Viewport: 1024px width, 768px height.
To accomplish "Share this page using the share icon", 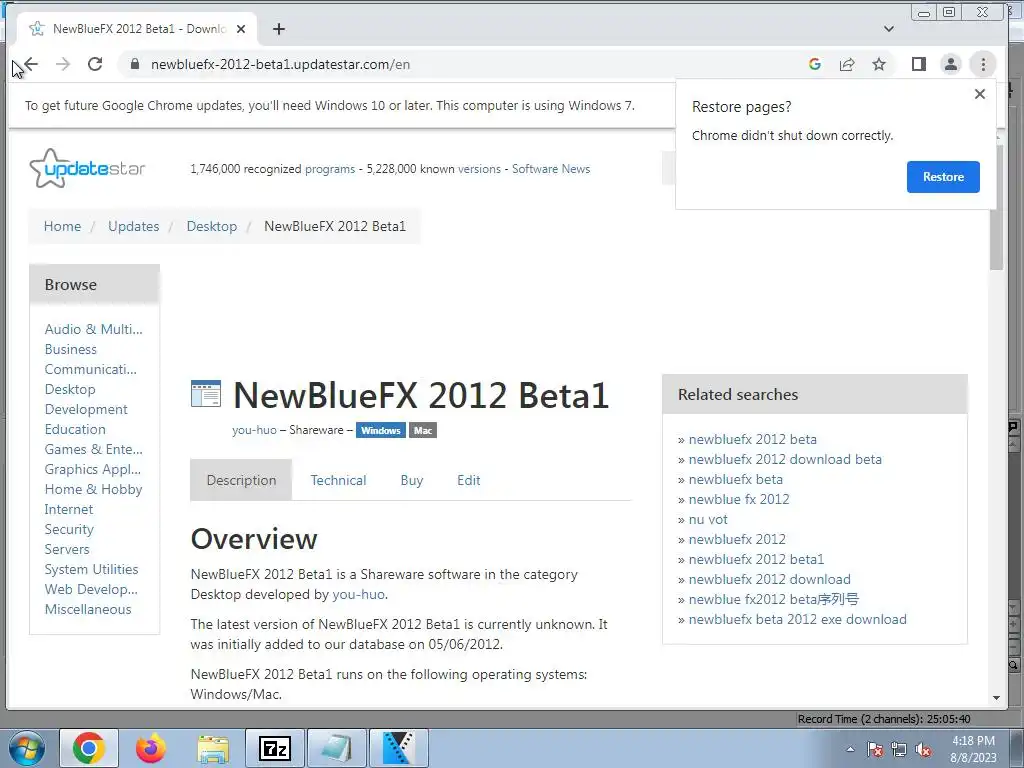I will coord(847,64).
